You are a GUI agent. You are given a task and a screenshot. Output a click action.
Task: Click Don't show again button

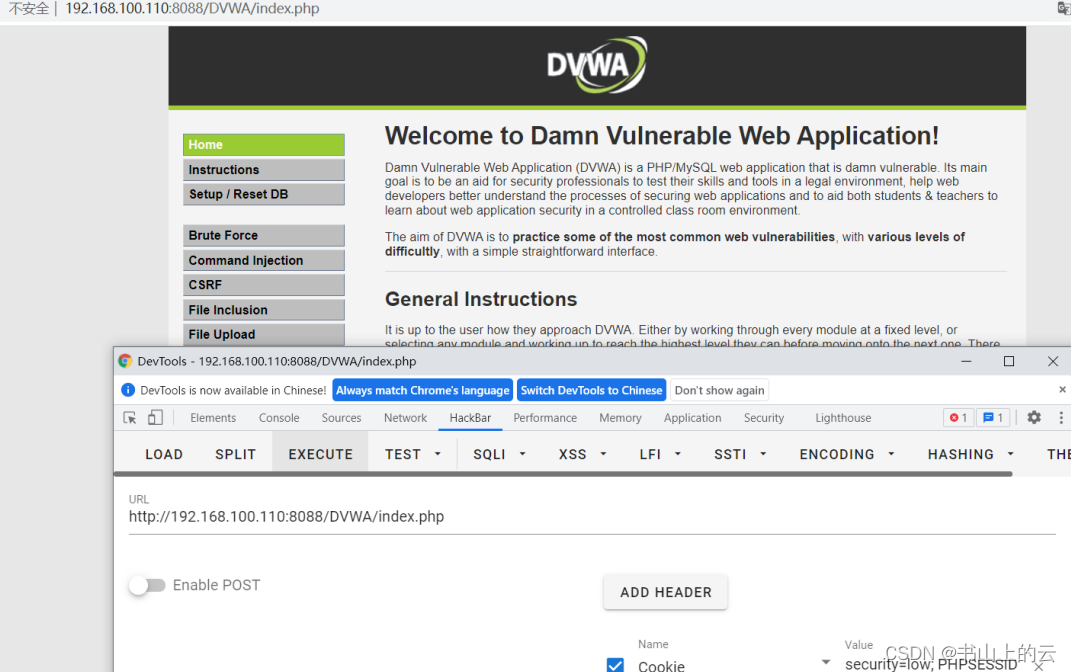pyautogui.click(x=720, y=390)
